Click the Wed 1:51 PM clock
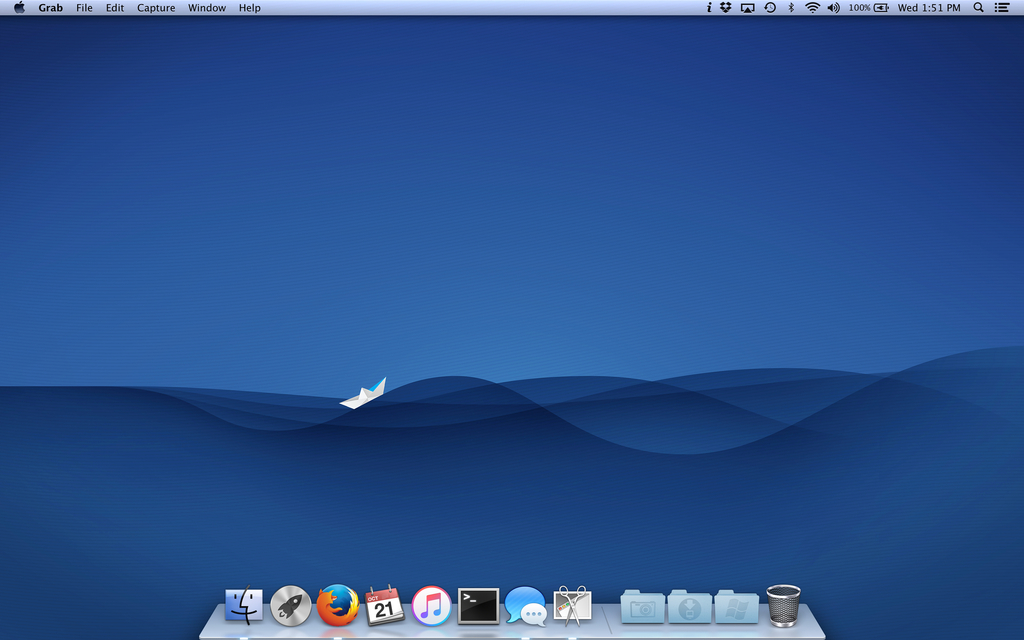Image resolution: width=1024 pixels, height=640 pixels. [x=929, y=8]
